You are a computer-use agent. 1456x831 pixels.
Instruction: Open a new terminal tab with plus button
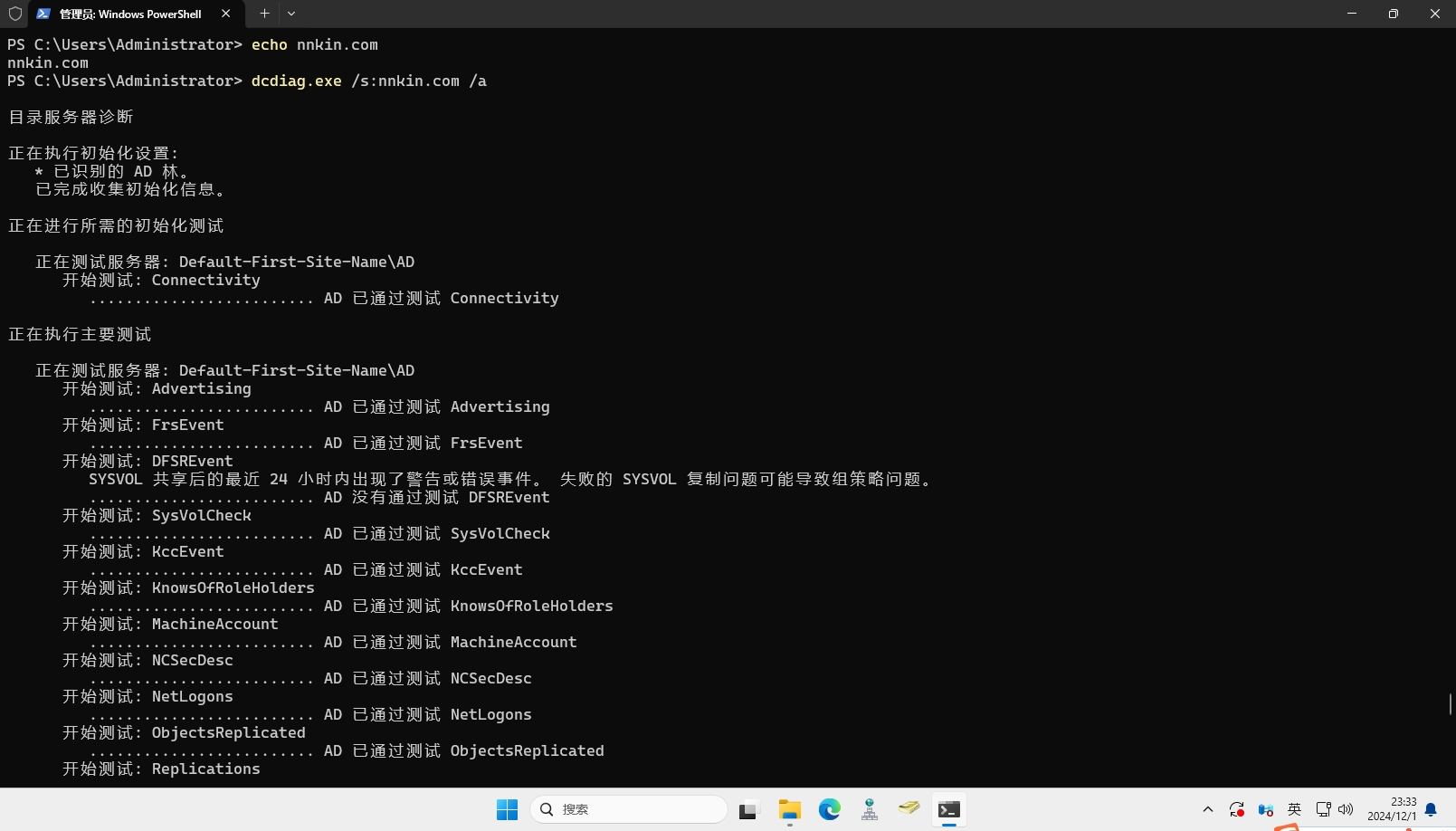pos(264,14)
